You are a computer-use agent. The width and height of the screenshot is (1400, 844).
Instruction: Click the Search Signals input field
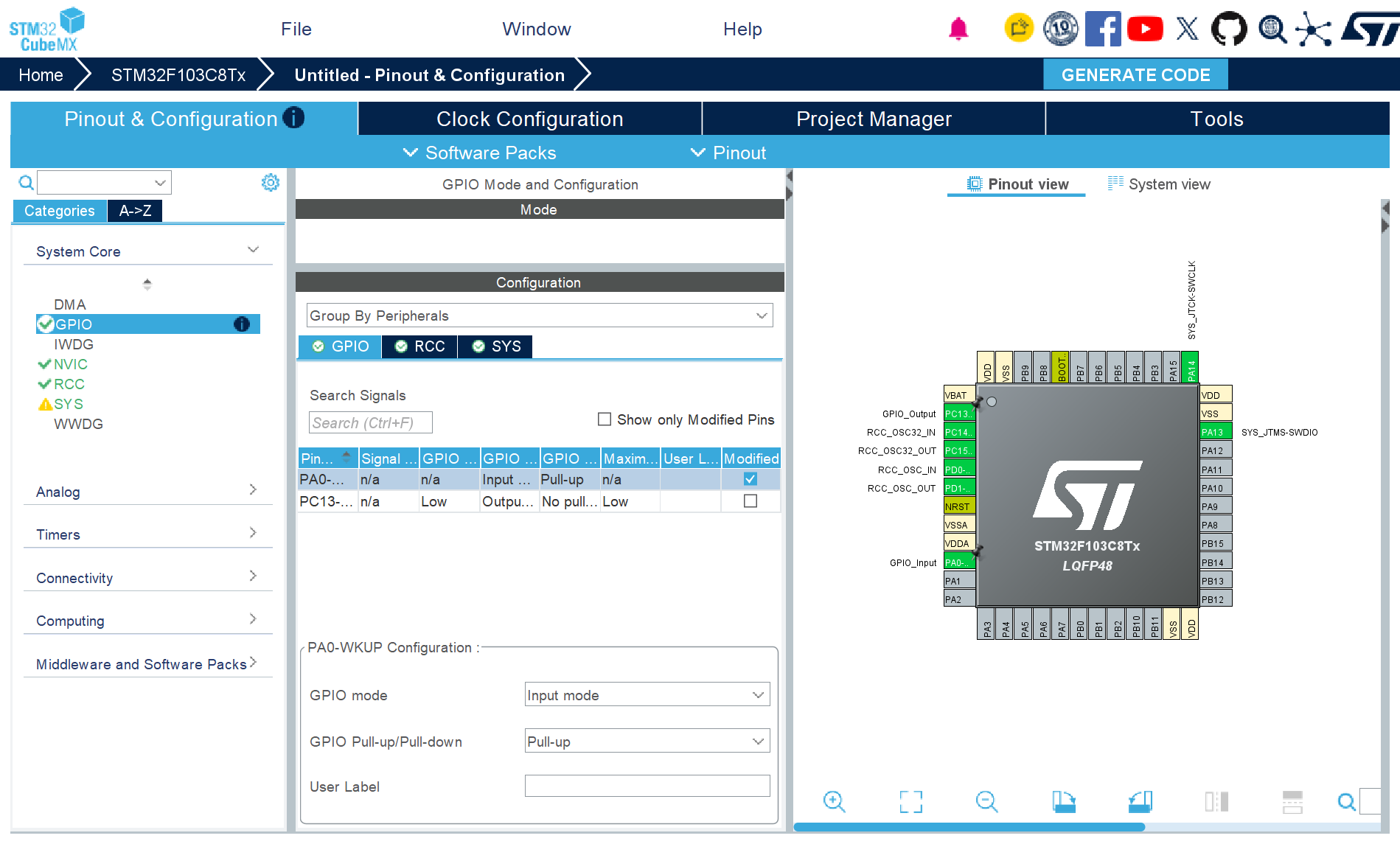tap(370, 422)
